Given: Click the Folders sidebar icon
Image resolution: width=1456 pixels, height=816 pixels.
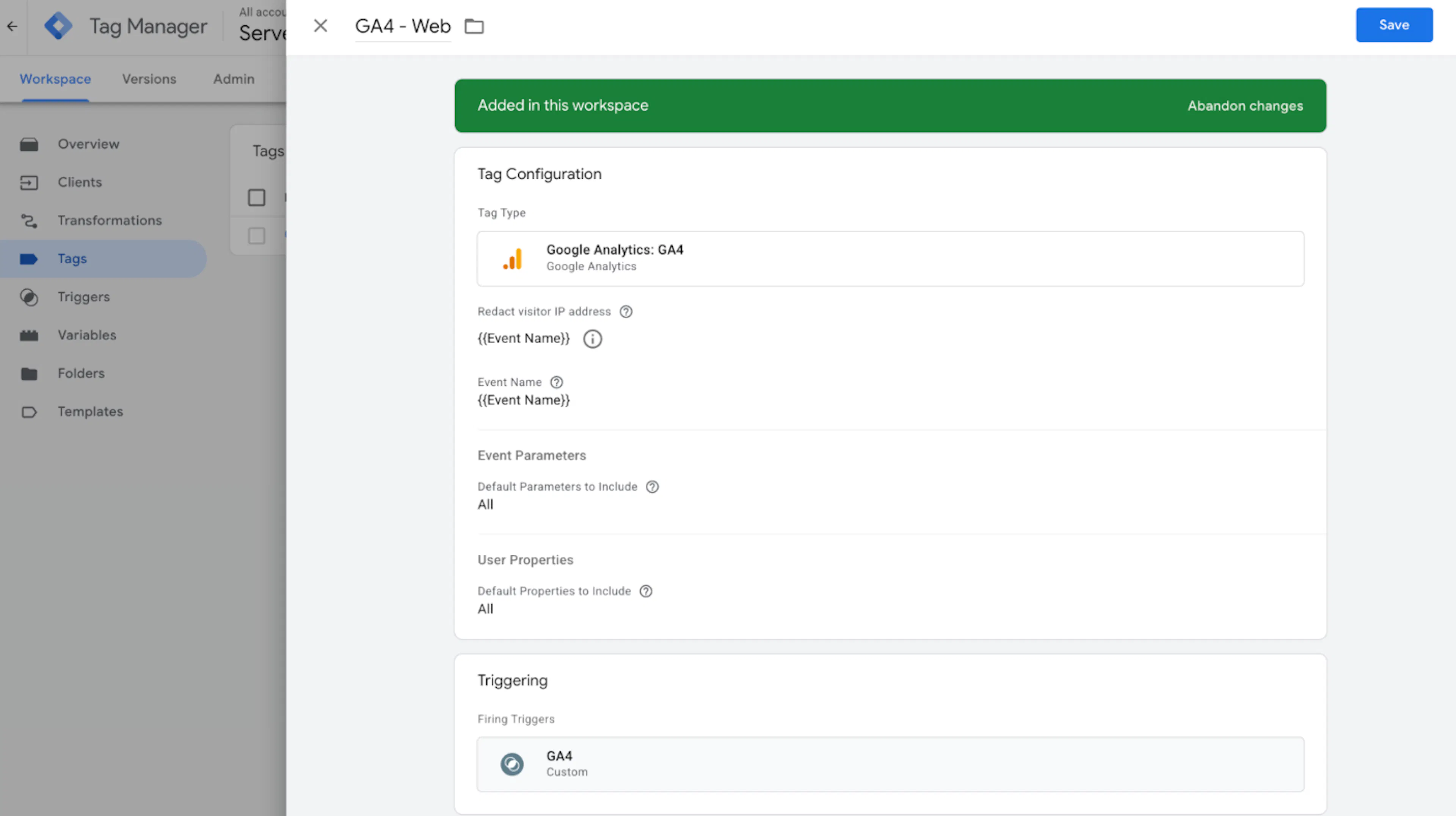Looking at the screenshot, I should pos(29,374).
